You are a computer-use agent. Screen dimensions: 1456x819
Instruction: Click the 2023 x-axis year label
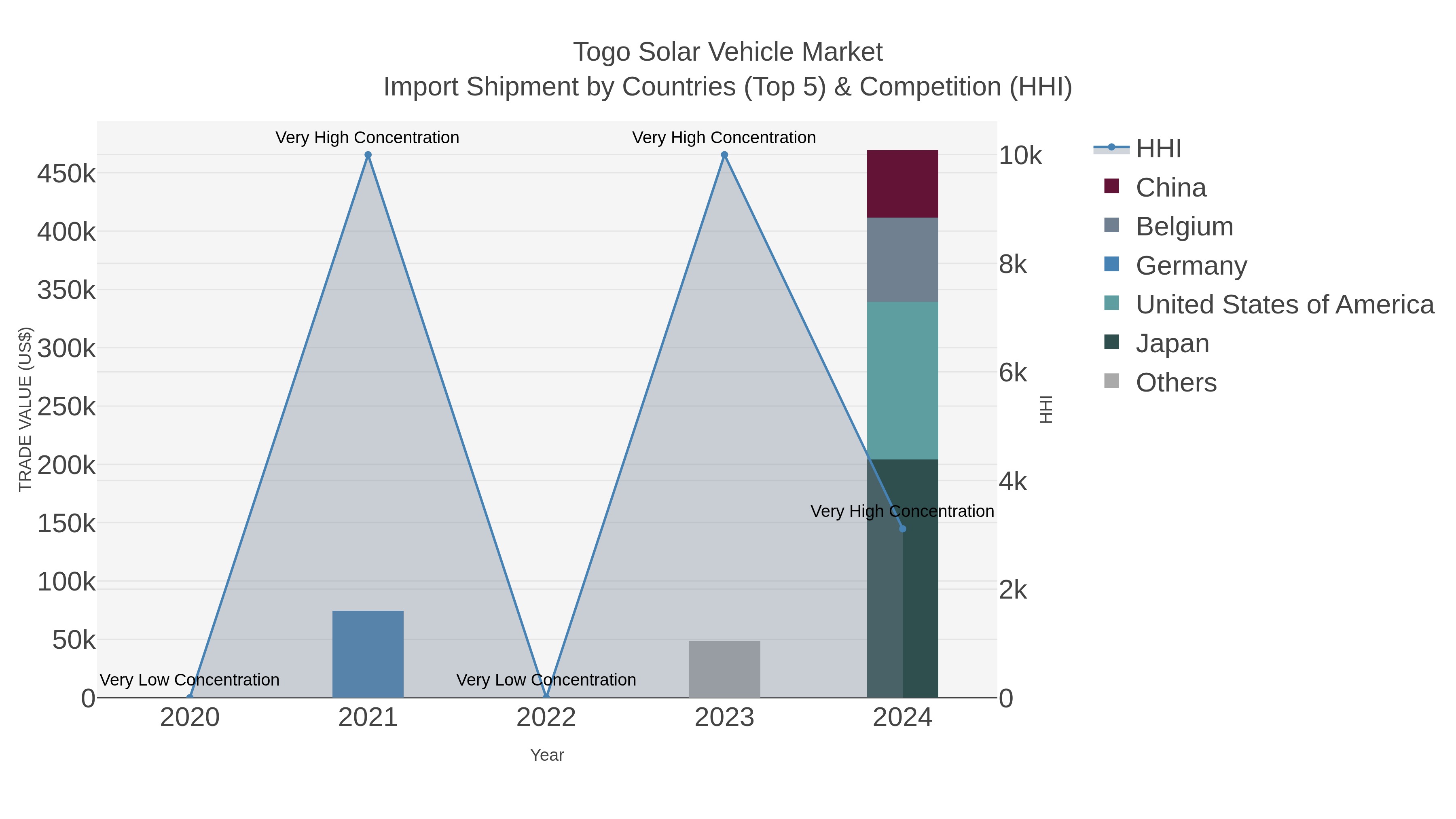click(724, 718)
